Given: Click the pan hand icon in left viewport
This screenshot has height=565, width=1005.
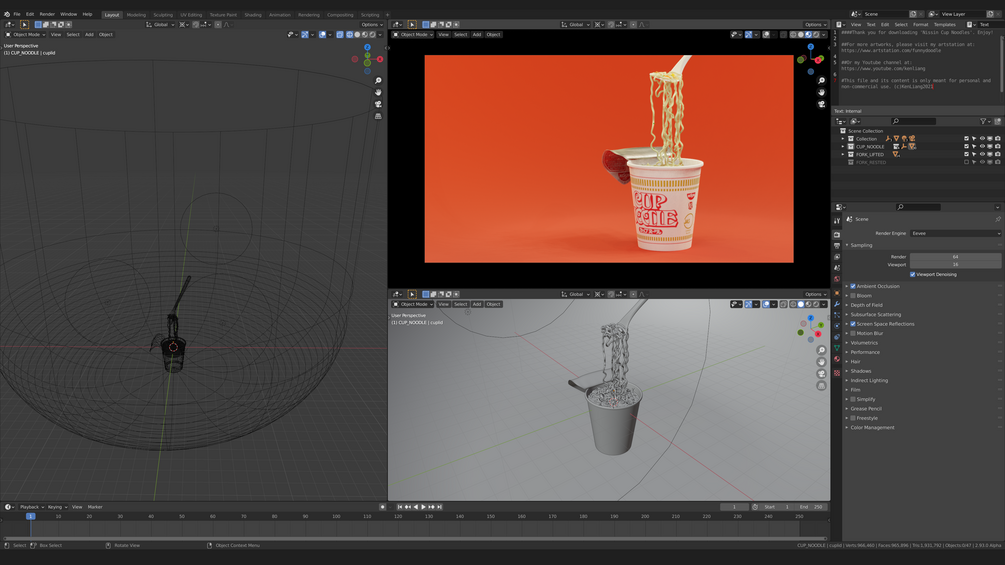Looking at the screenshot, I should 378,92.
